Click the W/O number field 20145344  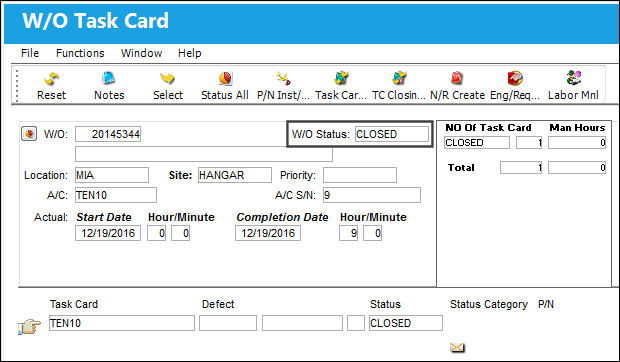(x=108, y=134)
